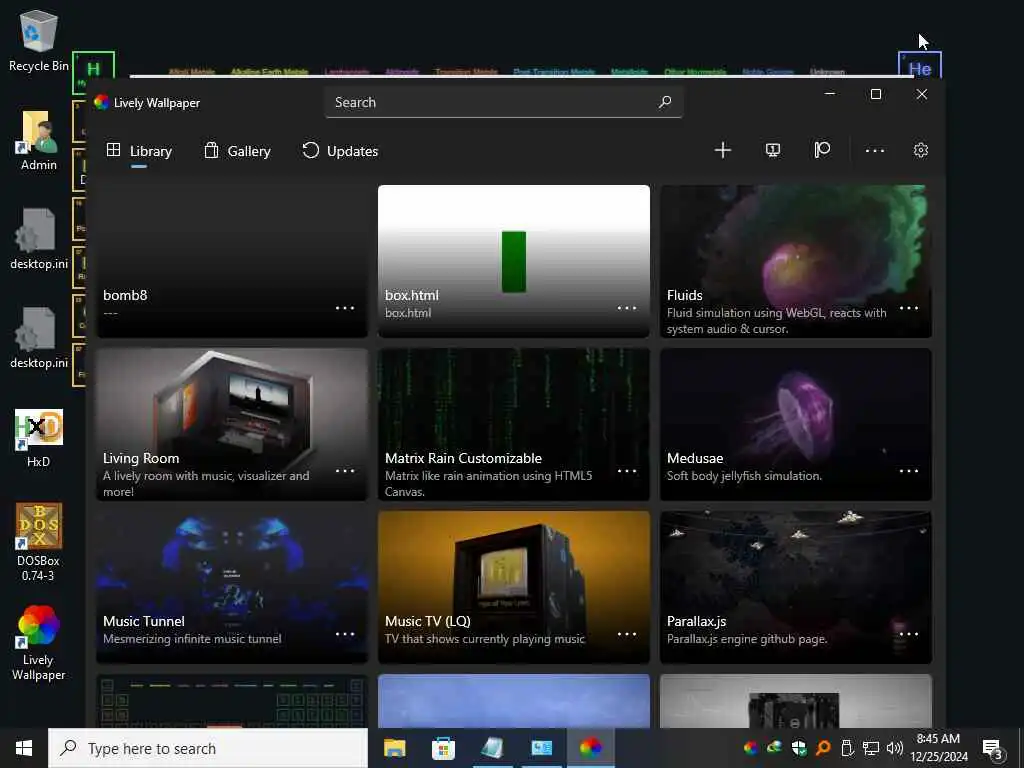This screenshot has width=1024, height=768.
Task: Click the Recycle Bin desktop icon
Action: point(39,40)
